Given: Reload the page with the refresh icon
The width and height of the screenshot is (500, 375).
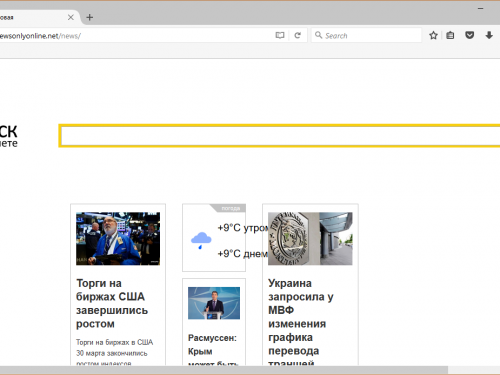Looking at the screenshot, I should 298,35.
